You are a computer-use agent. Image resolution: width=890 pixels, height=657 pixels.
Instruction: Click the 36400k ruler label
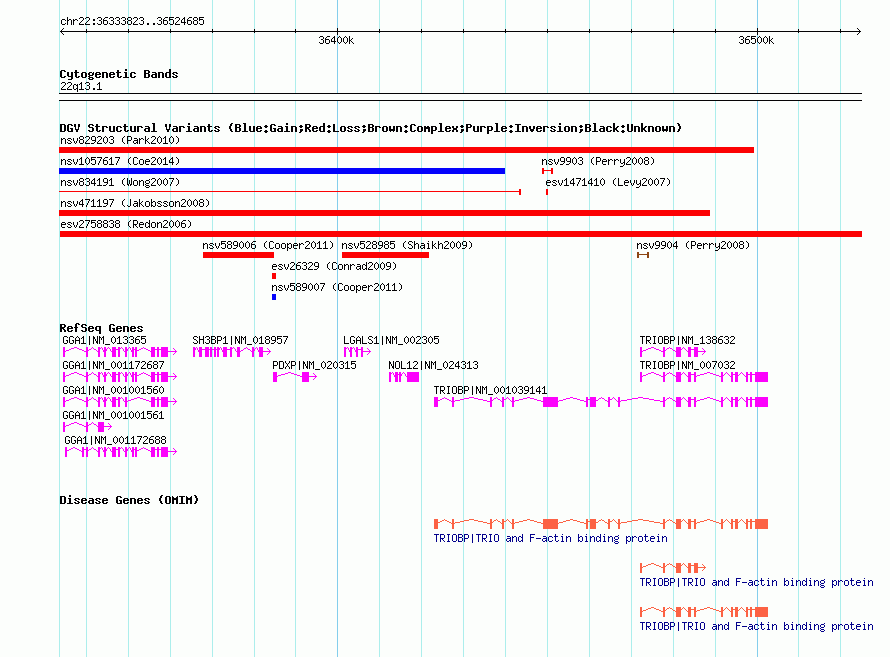point(336,40)
